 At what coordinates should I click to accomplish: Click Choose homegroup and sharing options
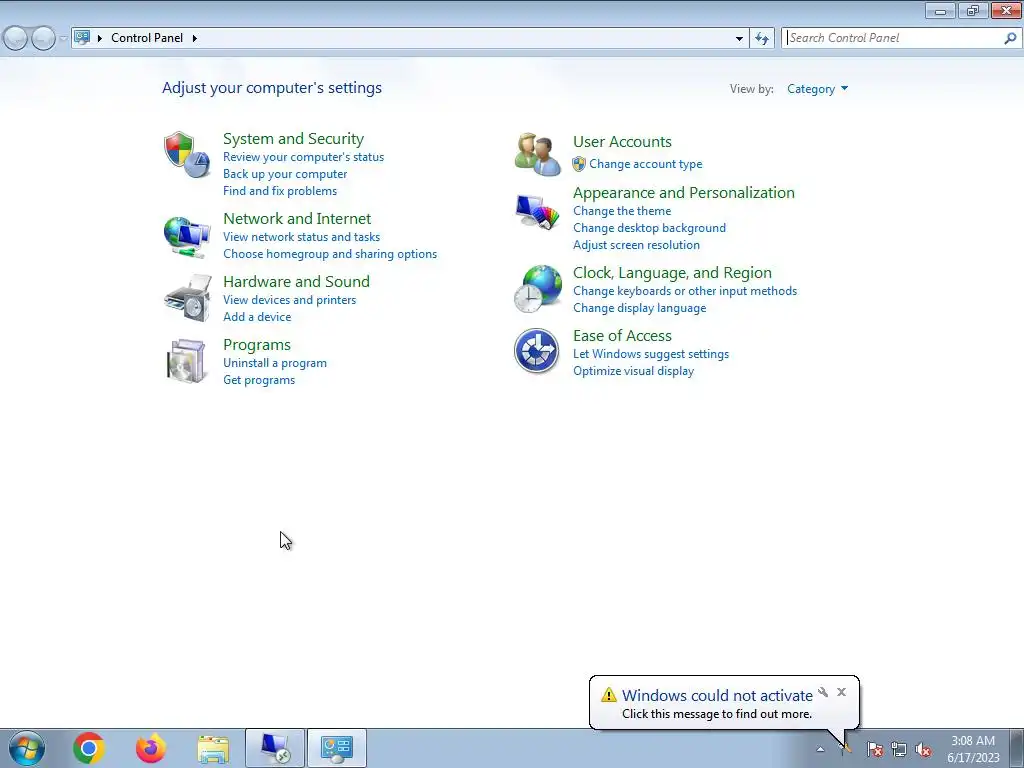[330, 254]
